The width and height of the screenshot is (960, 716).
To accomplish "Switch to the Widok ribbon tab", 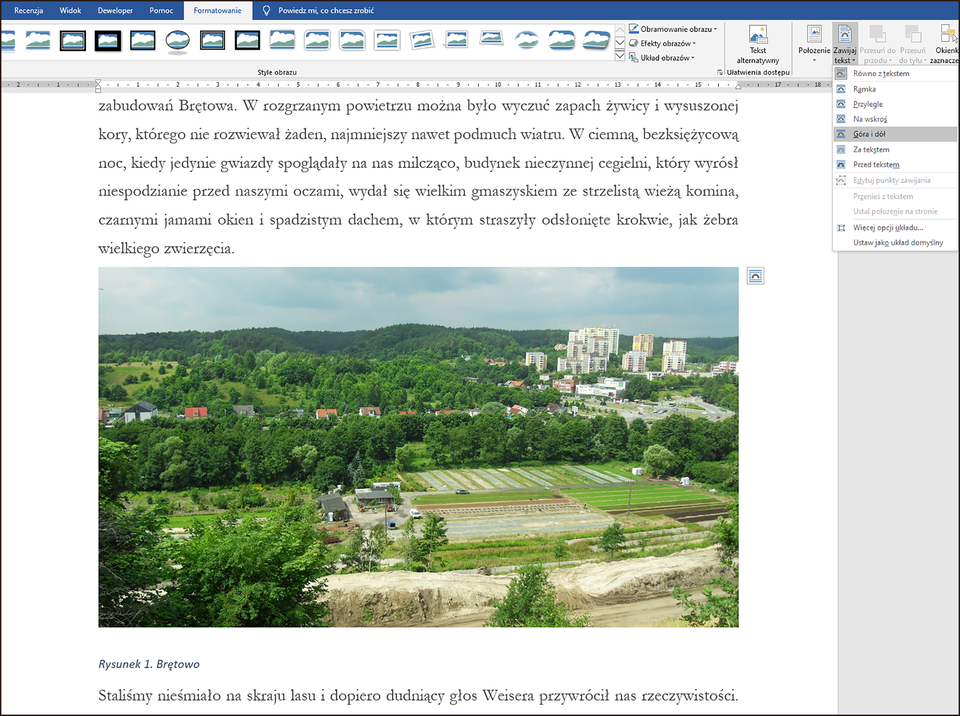I will pyautogui.click(x=70, y=10).
